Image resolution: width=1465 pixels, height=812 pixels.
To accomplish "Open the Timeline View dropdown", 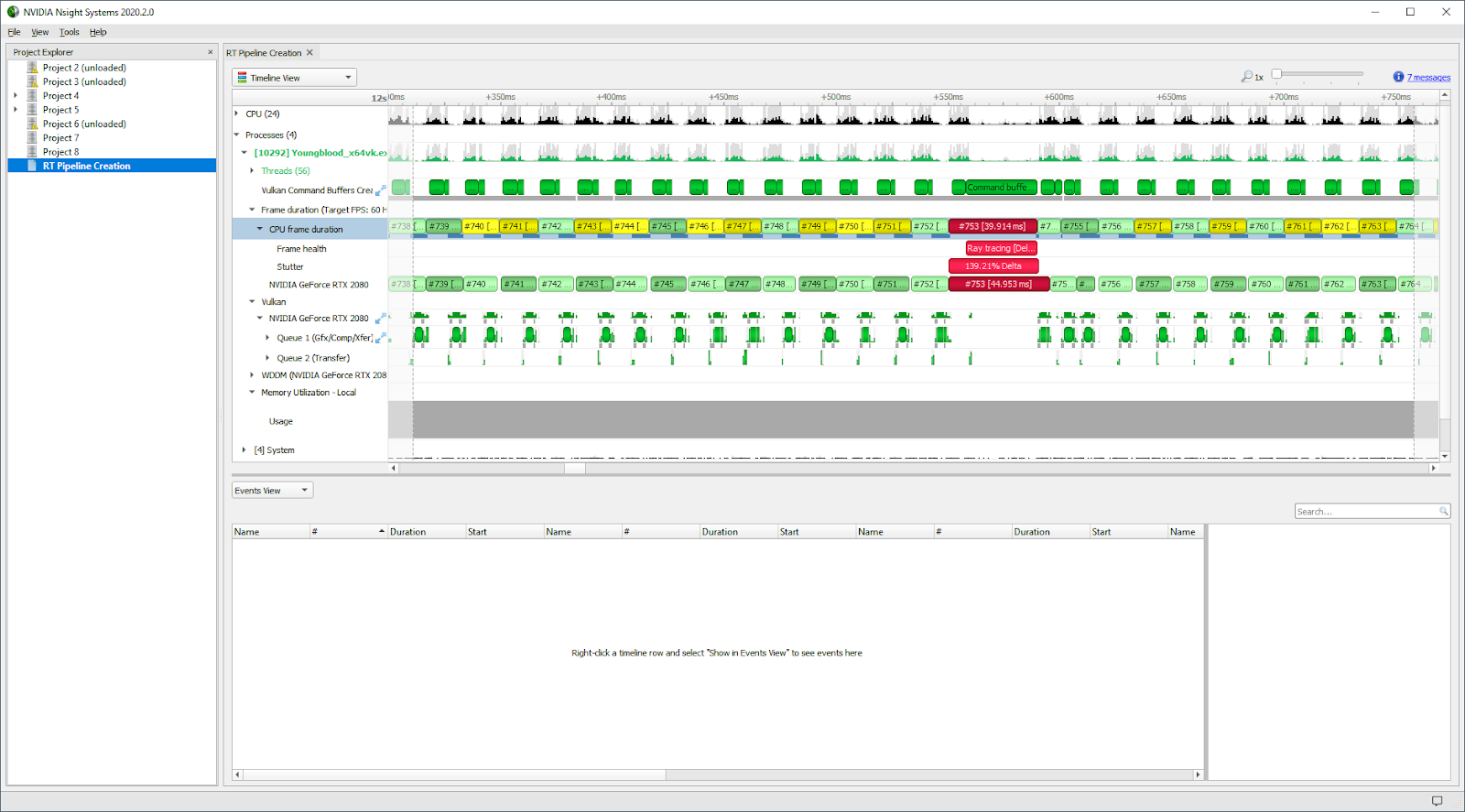I will point(294,78).
